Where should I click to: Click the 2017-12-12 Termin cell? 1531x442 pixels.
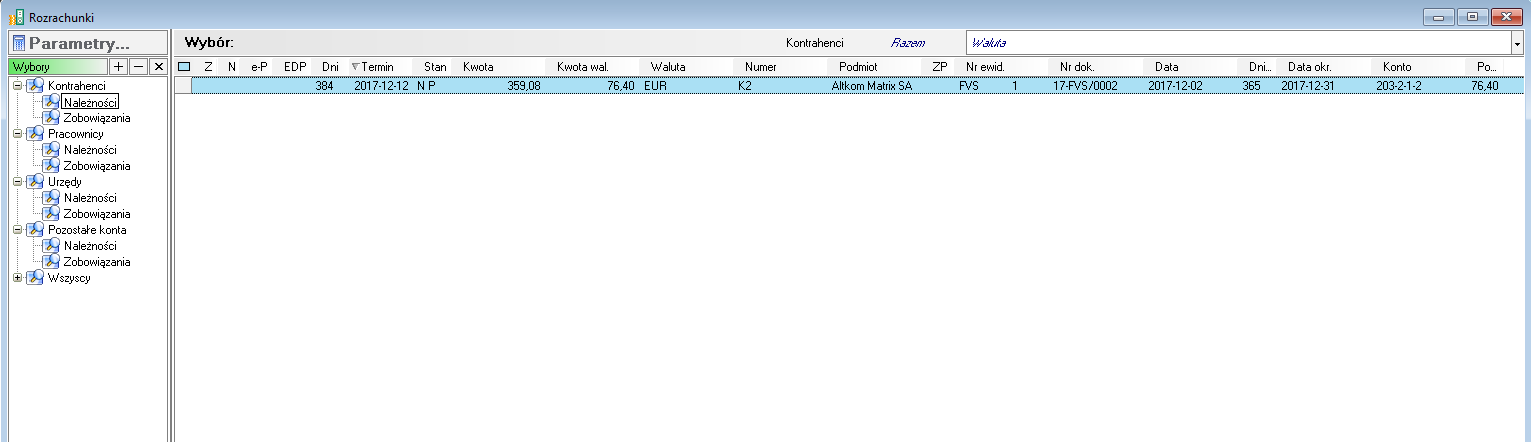tap(381, 86)
